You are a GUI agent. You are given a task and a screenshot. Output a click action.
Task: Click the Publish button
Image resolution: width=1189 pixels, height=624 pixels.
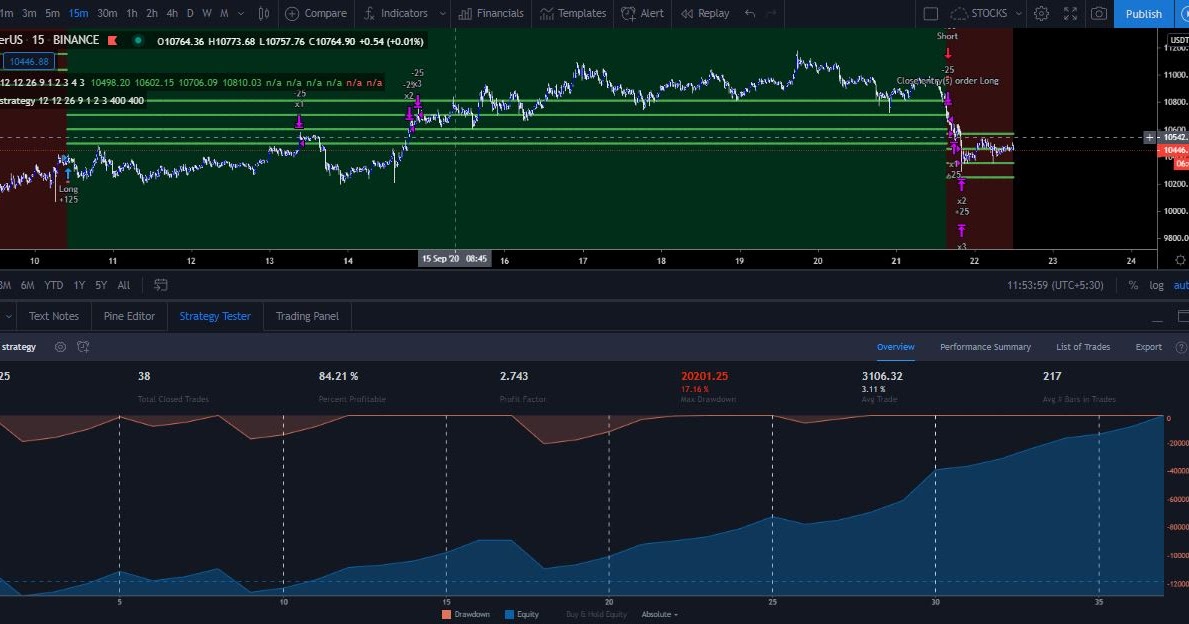pos(1142,13)
